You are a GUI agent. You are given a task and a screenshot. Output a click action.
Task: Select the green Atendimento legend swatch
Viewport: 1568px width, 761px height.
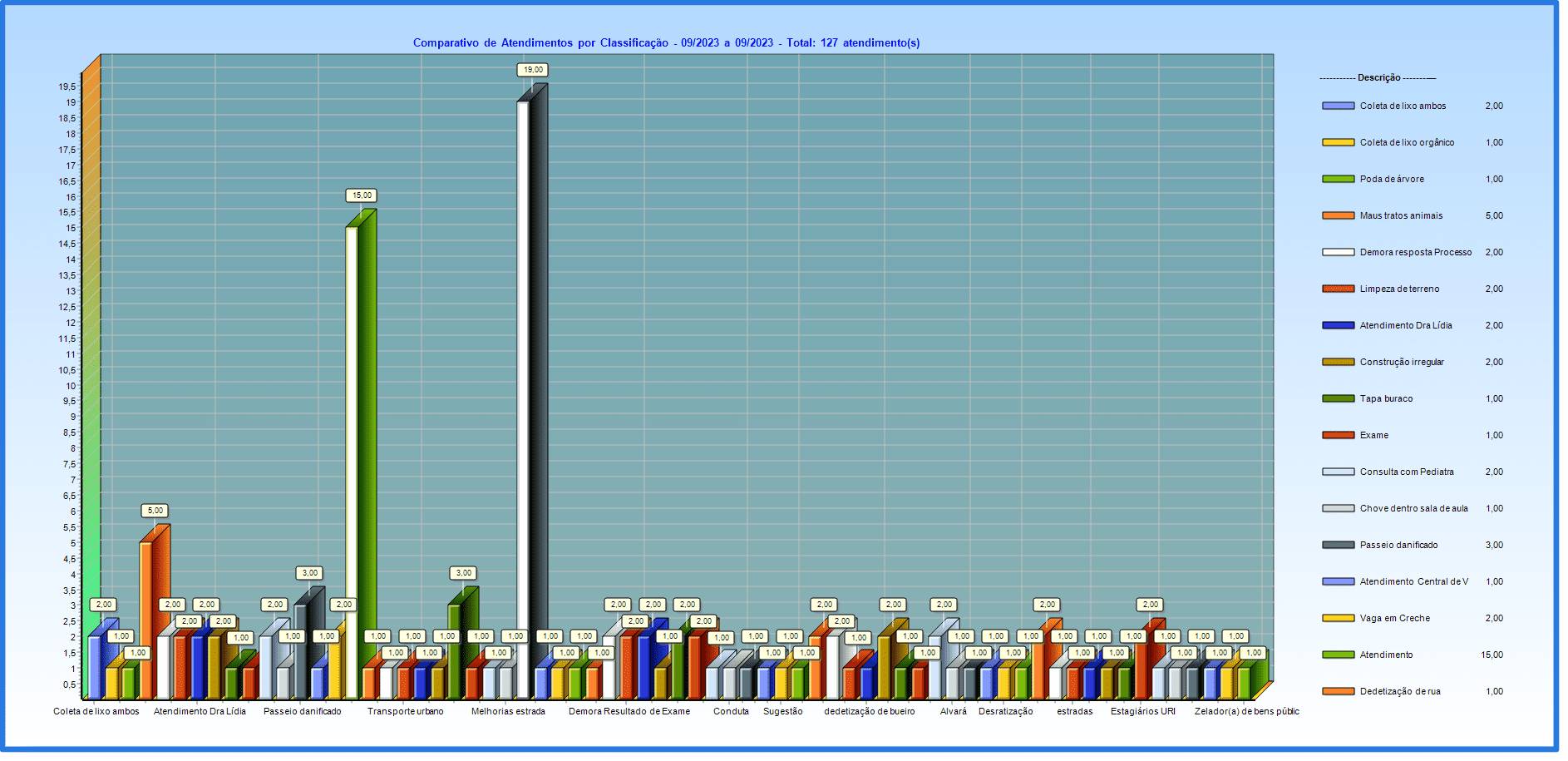click(x=1338, y=655)
